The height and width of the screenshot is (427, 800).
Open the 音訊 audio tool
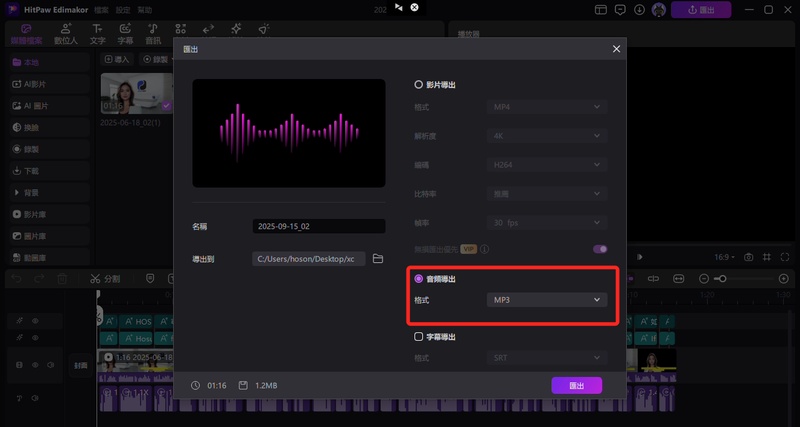152,34
